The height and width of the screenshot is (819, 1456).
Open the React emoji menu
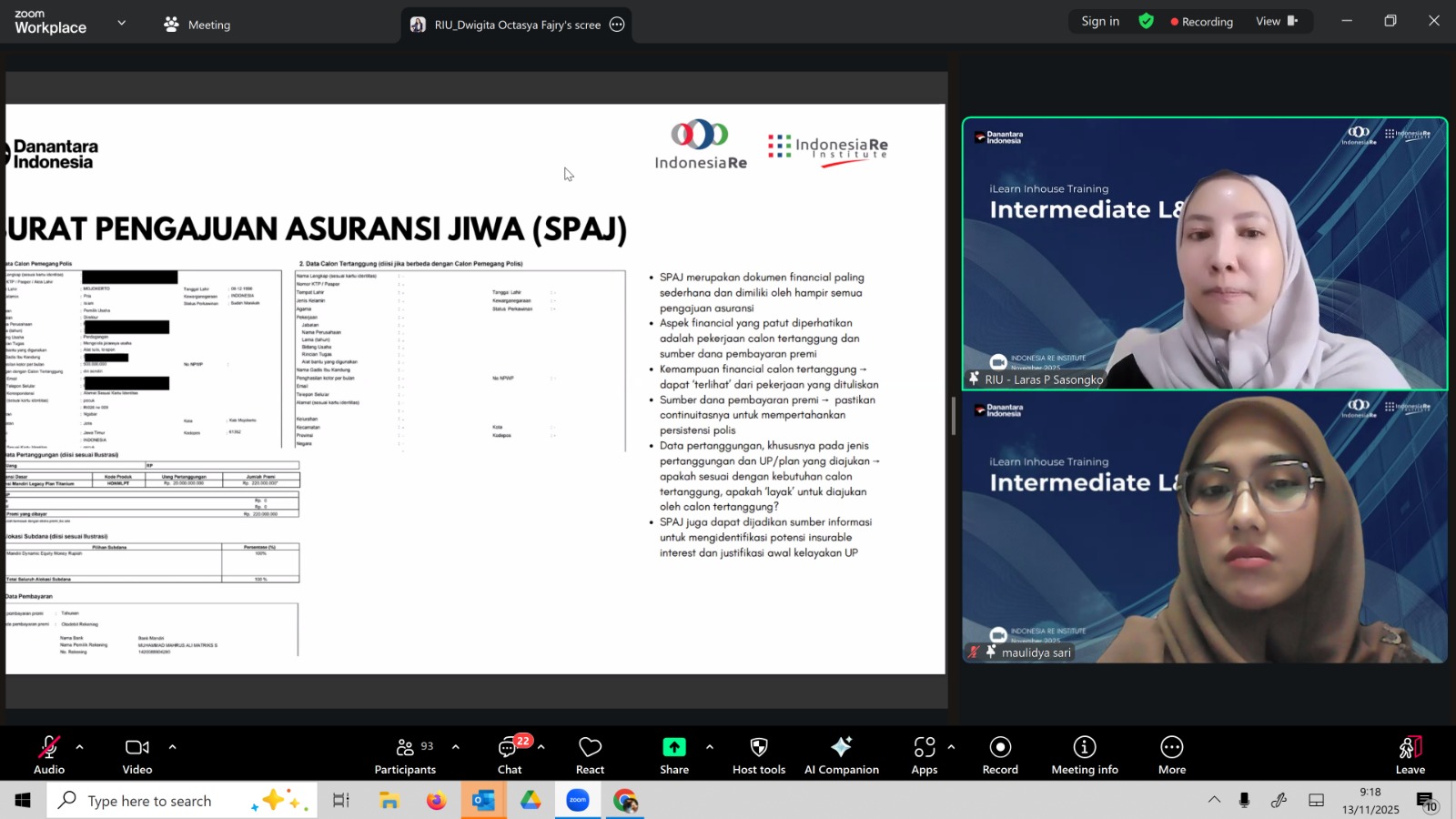590,754
